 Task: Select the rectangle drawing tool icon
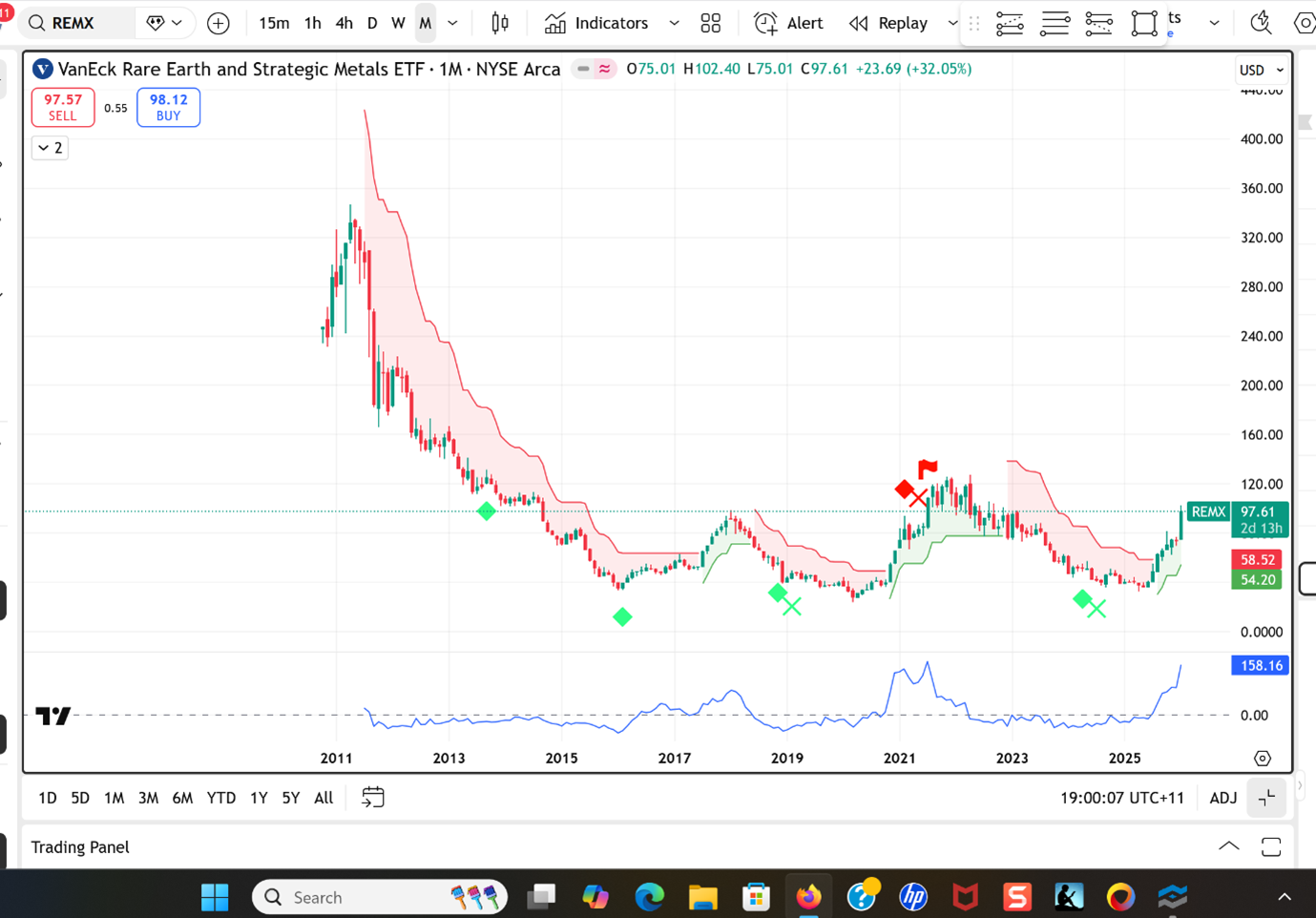pyautogui.click(x=1144, y=23)
